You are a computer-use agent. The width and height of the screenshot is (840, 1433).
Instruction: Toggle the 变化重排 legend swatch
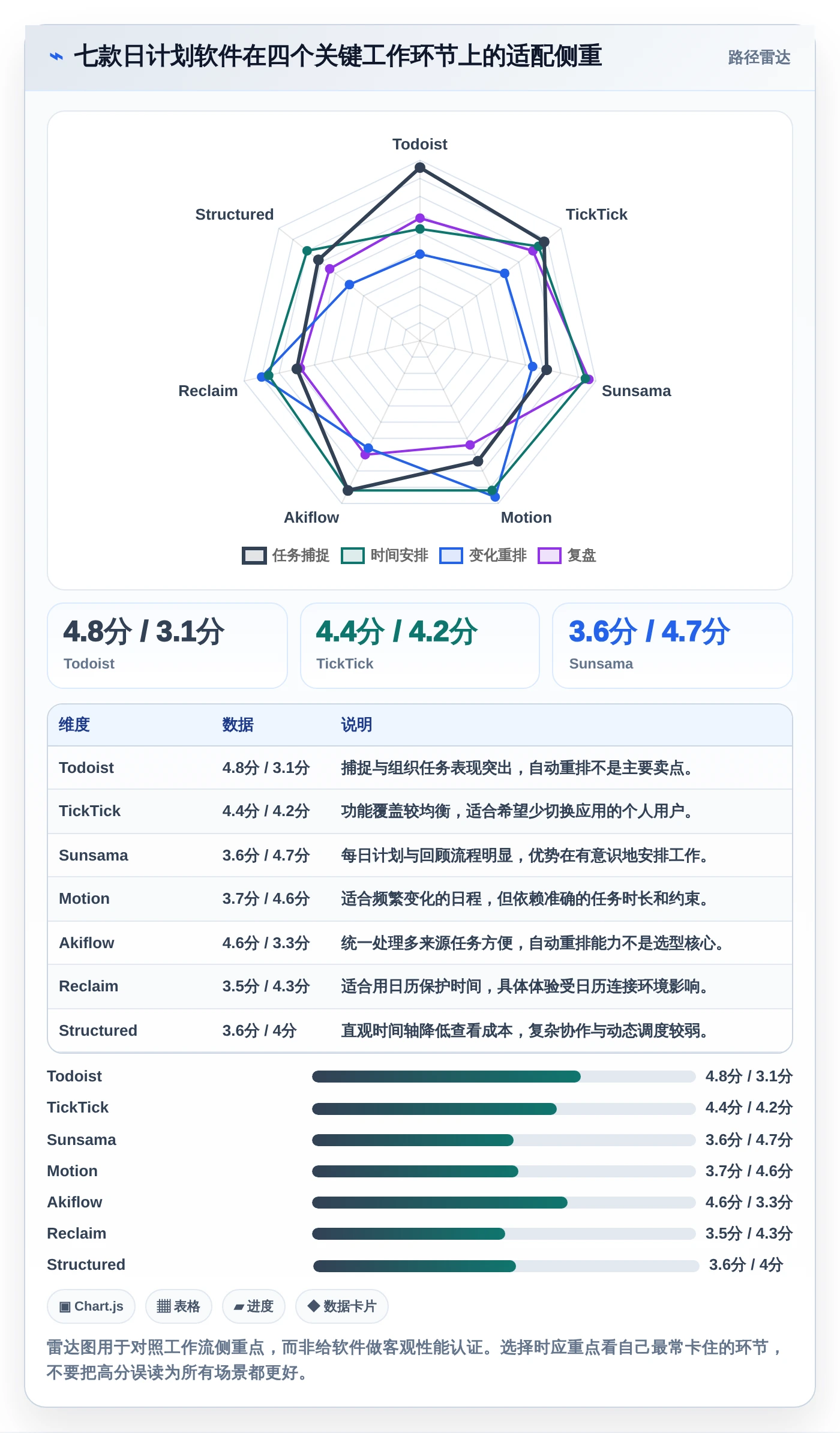tap(451, 556)
